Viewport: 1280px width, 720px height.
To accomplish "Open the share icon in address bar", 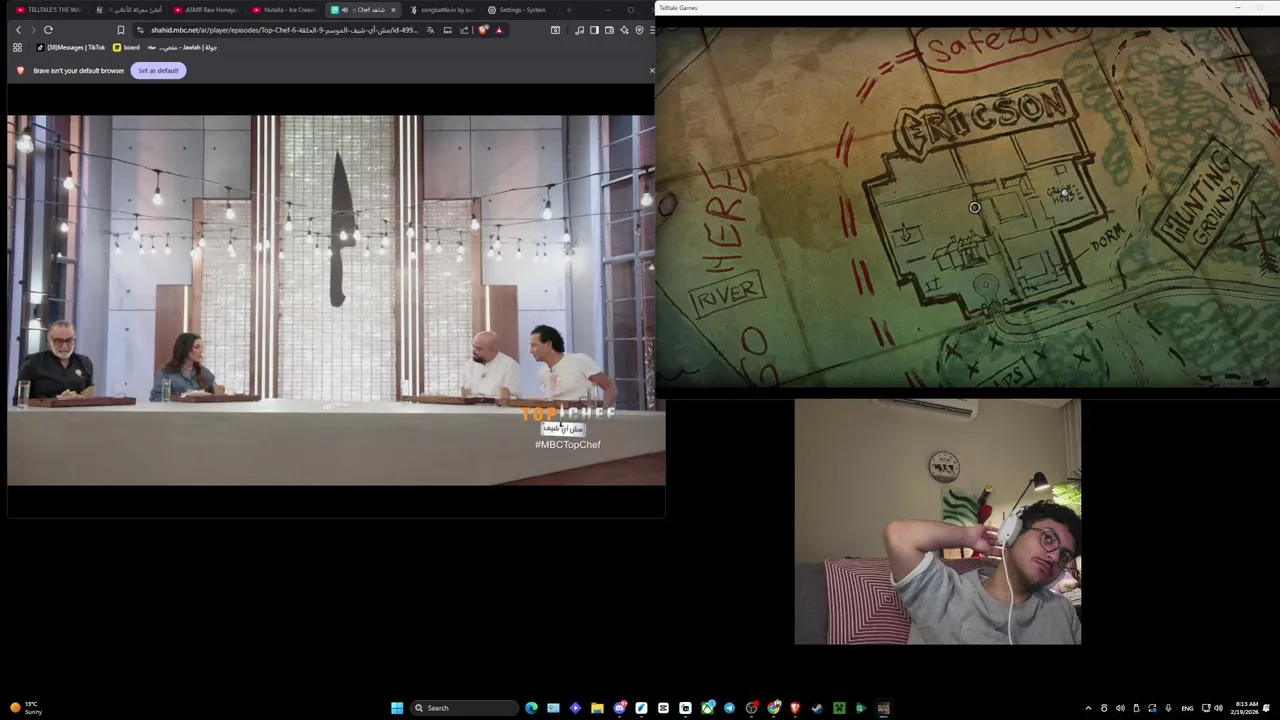I will point(464,30).
